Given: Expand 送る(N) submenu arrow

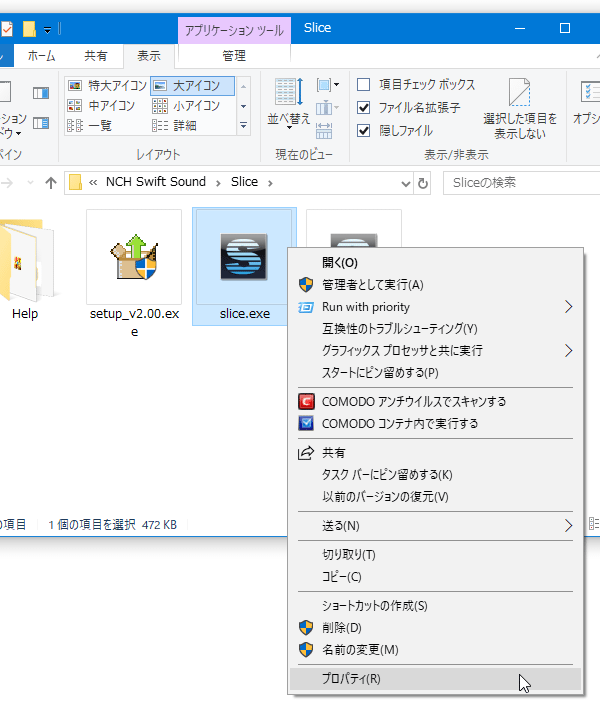Looking at the screenshot, I should (x=568, y=526).
